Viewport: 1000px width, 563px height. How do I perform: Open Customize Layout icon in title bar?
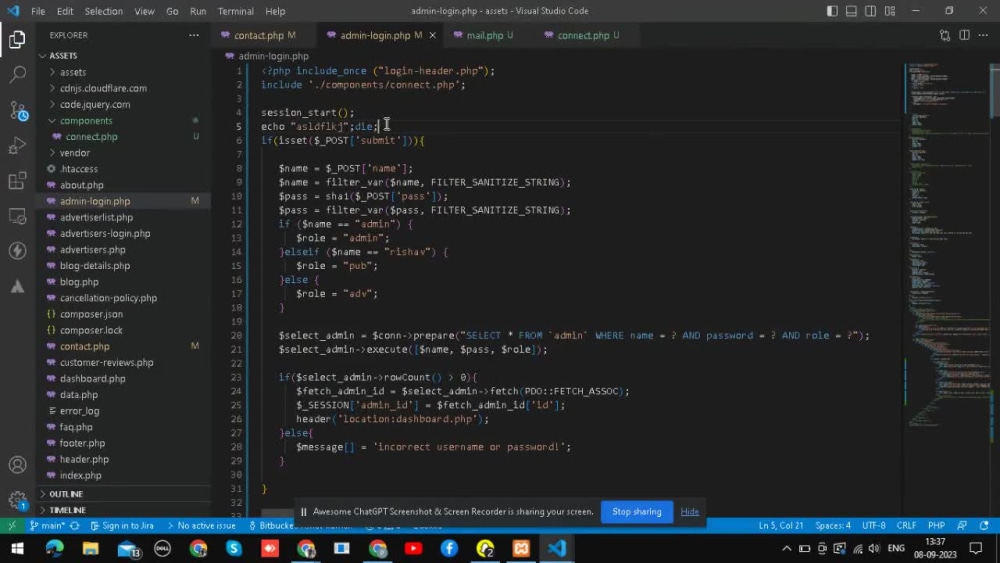tap(890, 11)
